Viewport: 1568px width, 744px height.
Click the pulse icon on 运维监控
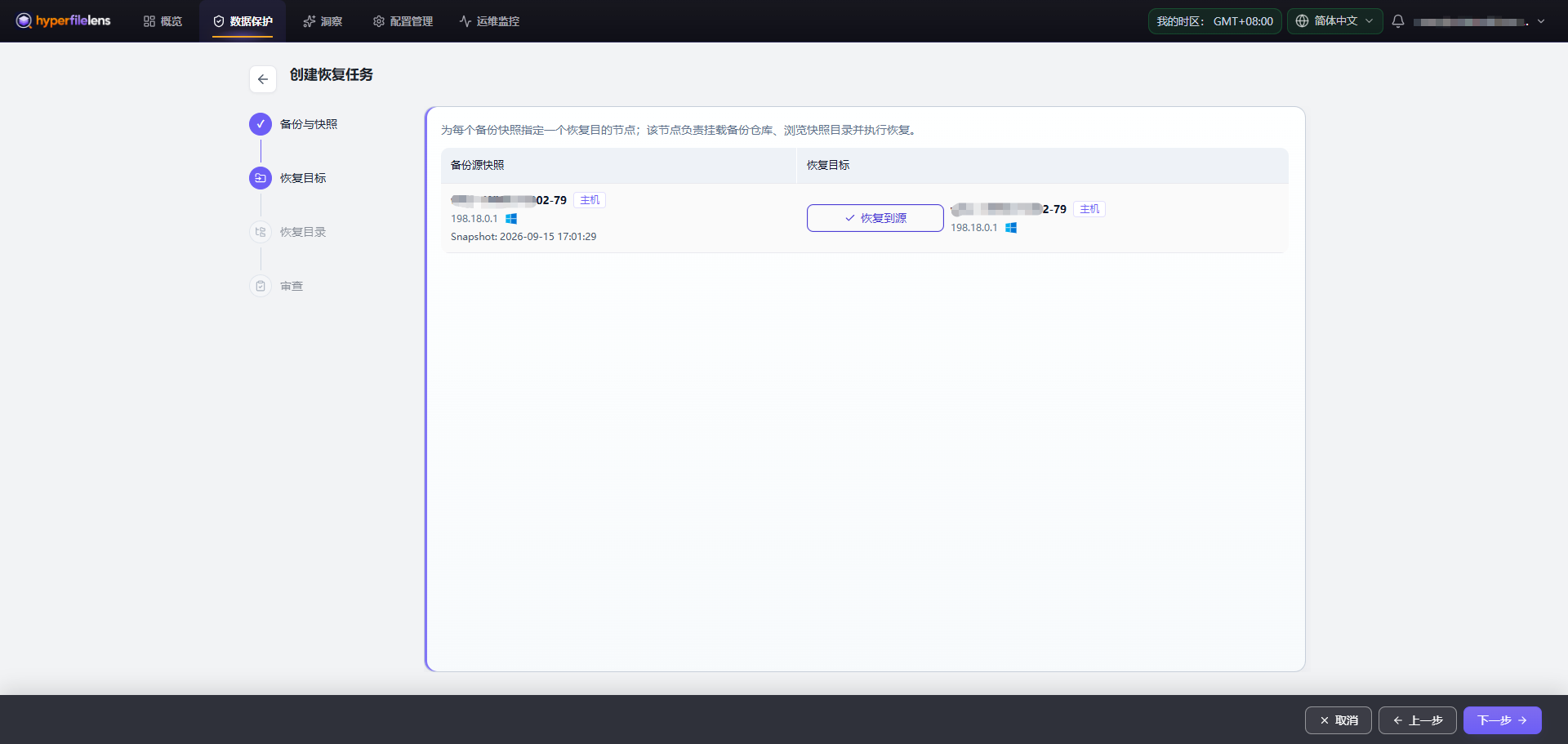[465, 21]
